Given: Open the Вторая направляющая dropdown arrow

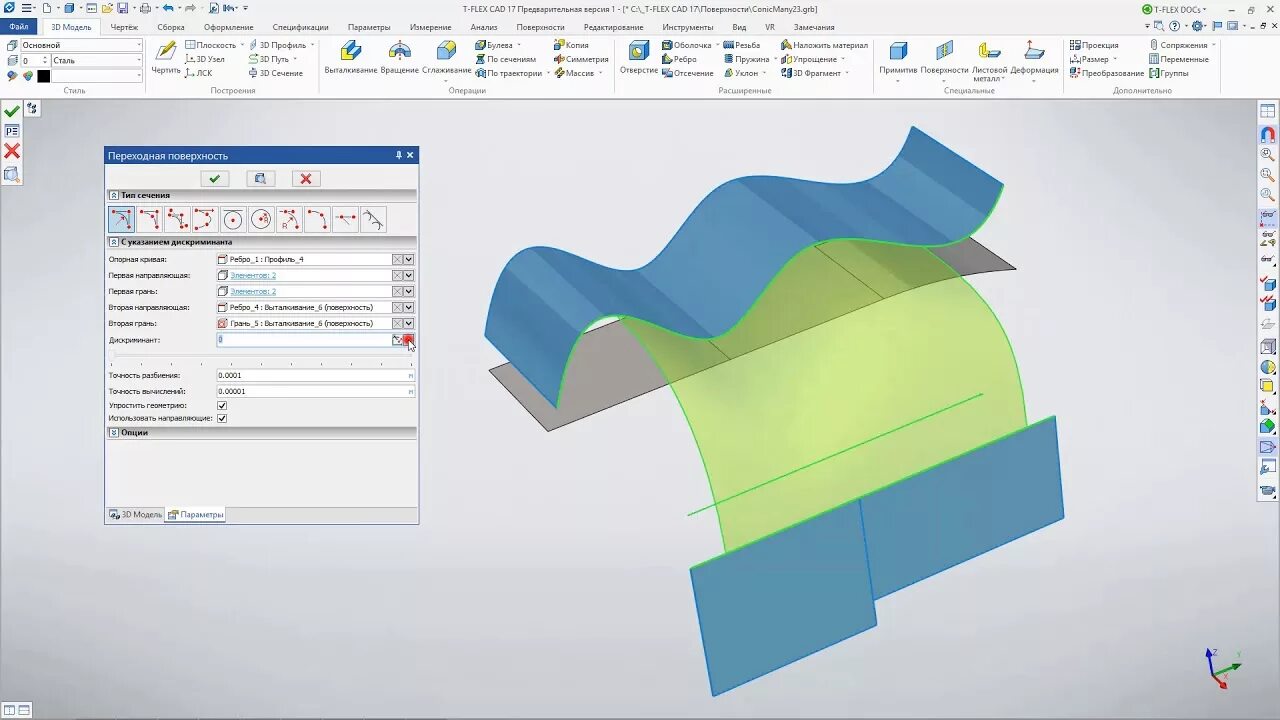Looking at the screenshot, I should click(409, 307).
